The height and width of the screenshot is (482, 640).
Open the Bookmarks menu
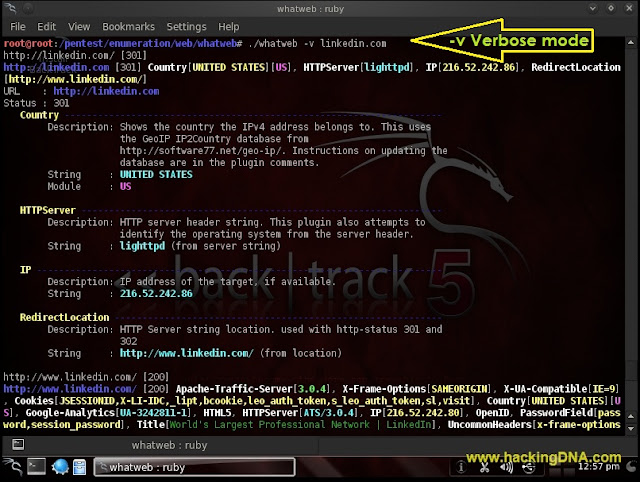pyautogui.click(x=128, y=27)
